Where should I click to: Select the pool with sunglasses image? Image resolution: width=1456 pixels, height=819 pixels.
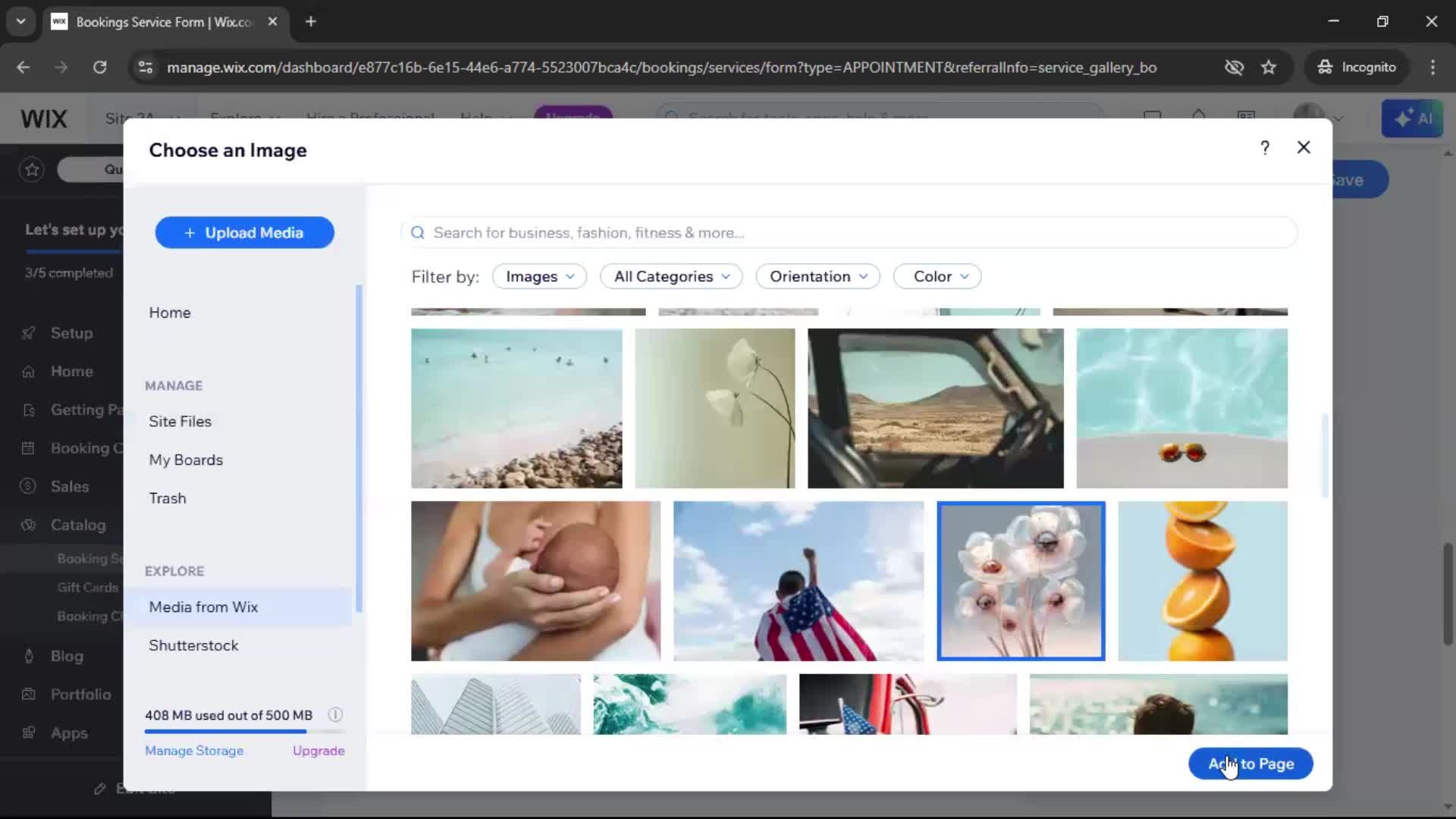click(x=1181, y=408)
